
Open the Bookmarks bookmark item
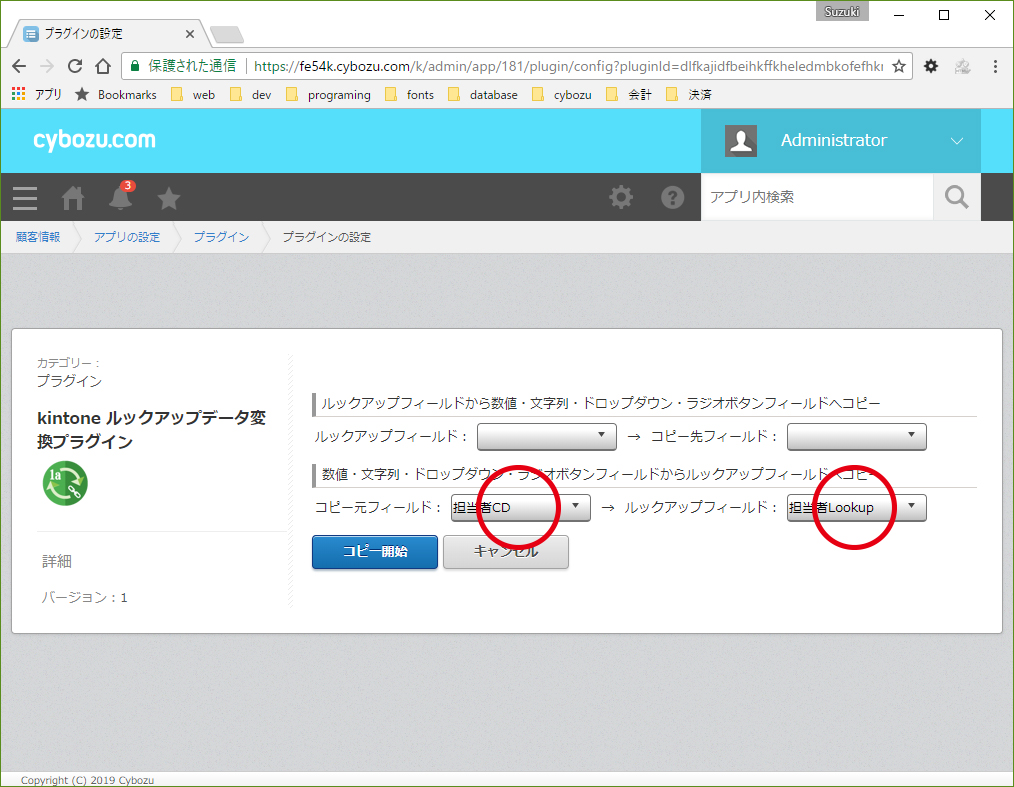click(116, 94)
